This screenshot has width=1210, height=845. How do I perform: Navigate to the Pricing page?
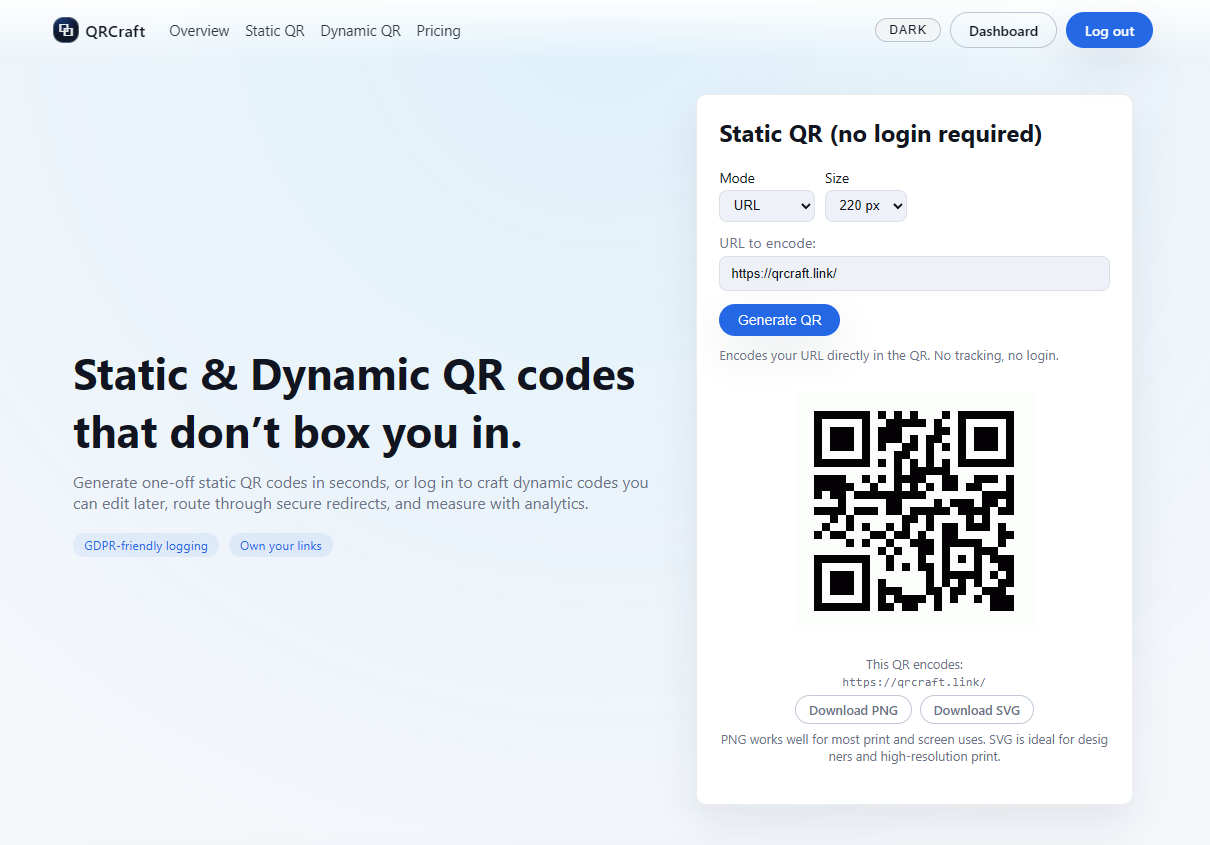438,31
